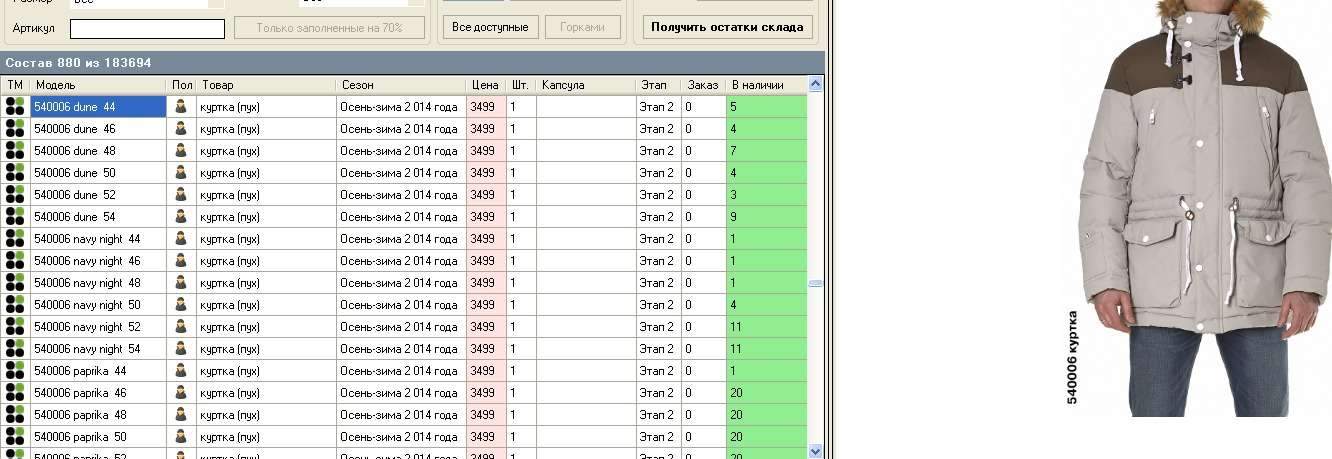The image size is (1332, 459).
Task: Click the brand icon in 540006 navy night 50 row
Action: click(15, 304)
